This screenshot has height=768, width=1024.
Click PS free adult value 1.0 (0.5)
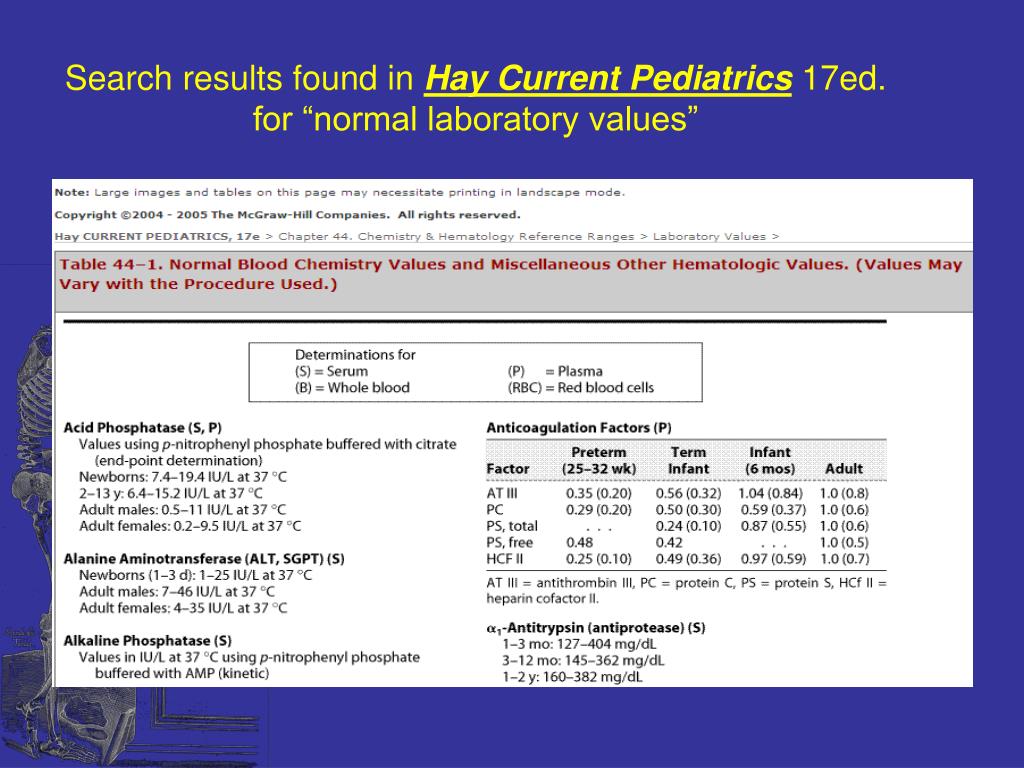pos(844,543)
